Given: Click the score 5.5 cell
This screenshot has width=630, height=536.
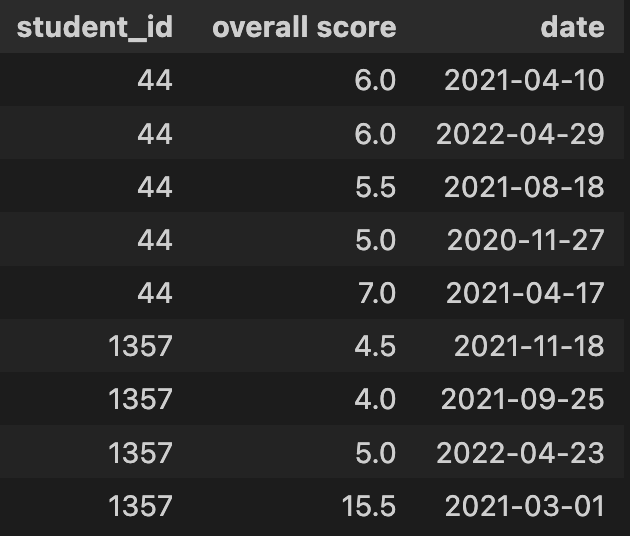Looking at the screenshot, I should 375,187.
